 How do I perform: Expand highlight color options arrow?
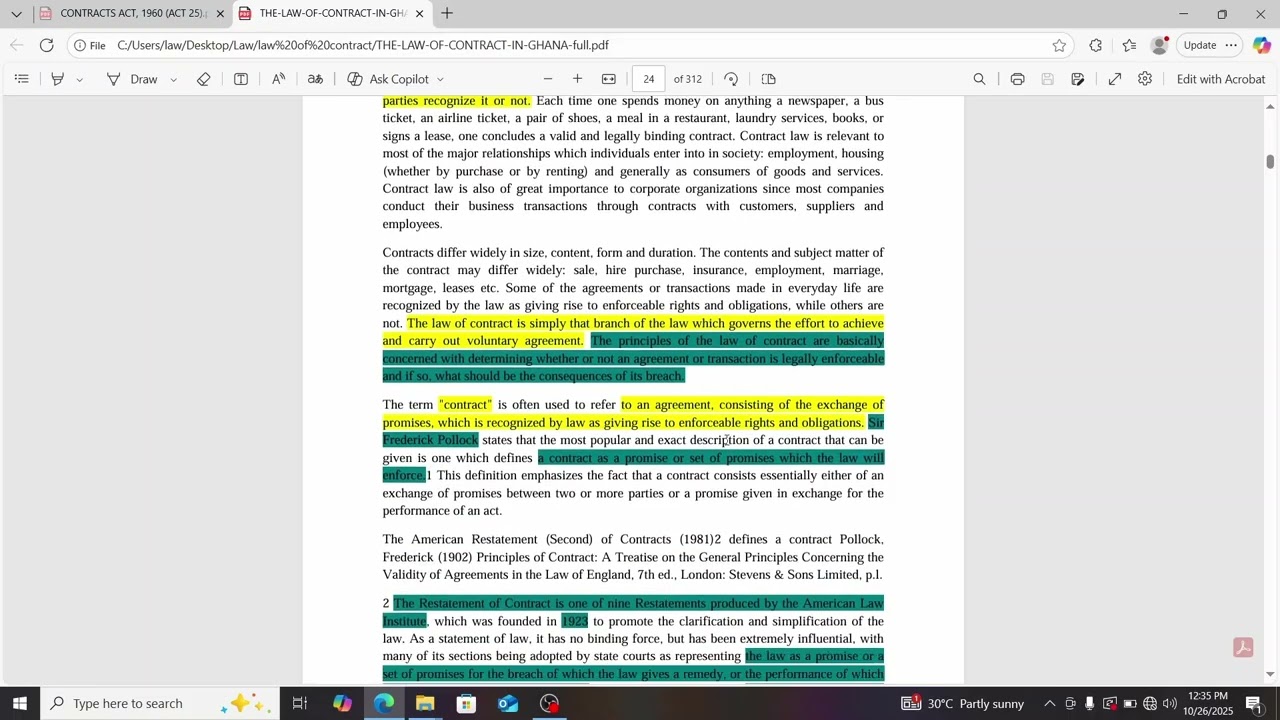point(80,79)
